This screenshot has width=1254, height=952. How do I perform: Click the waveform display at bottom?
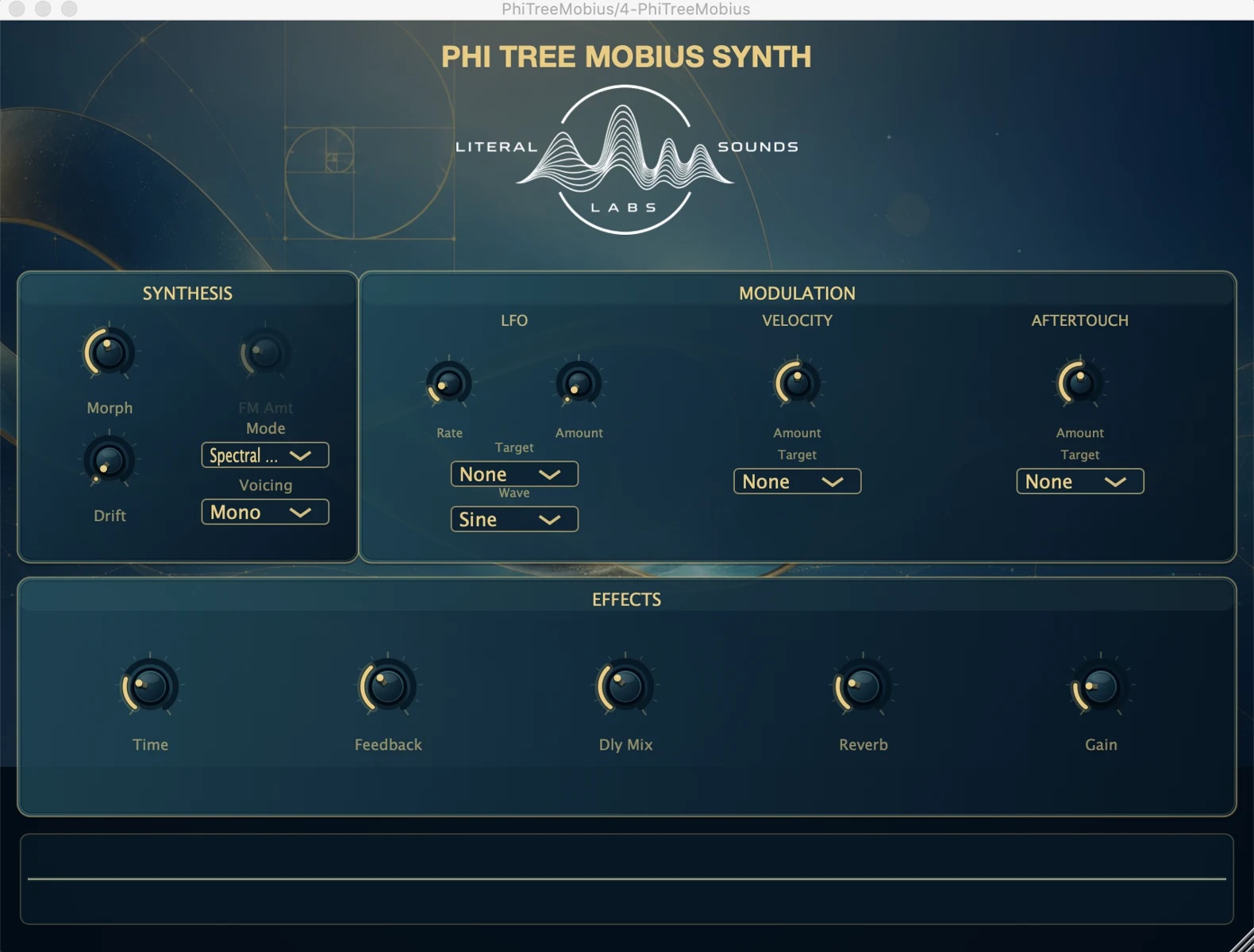[x=627, y=879]
